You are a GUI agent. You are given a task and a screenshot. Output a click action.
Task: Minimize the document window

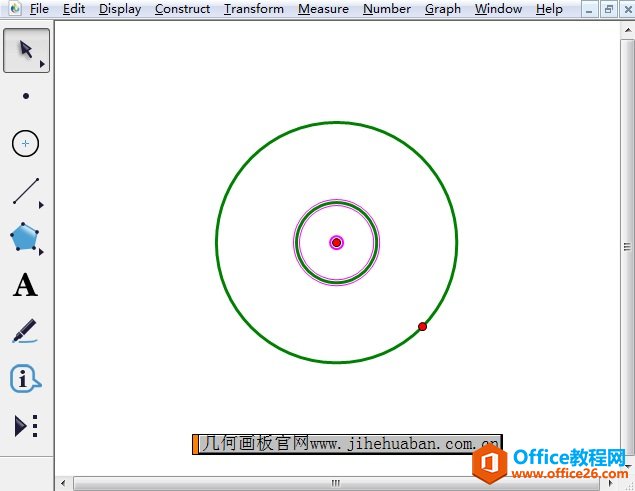click(589, 10)
